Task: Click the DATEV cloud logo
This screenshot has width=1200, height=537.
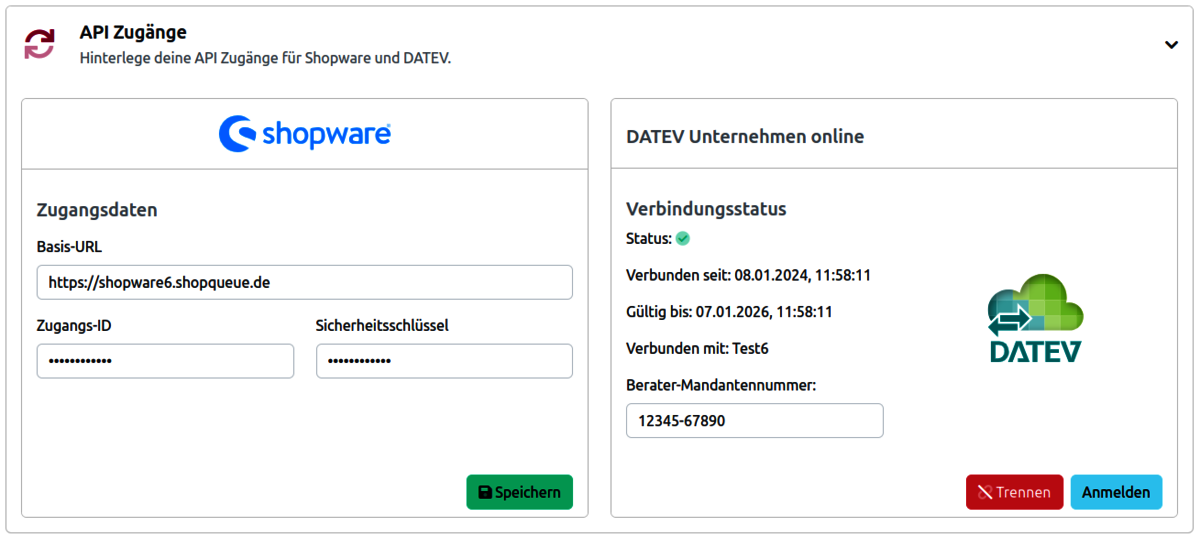Action: click(1034, 317)
